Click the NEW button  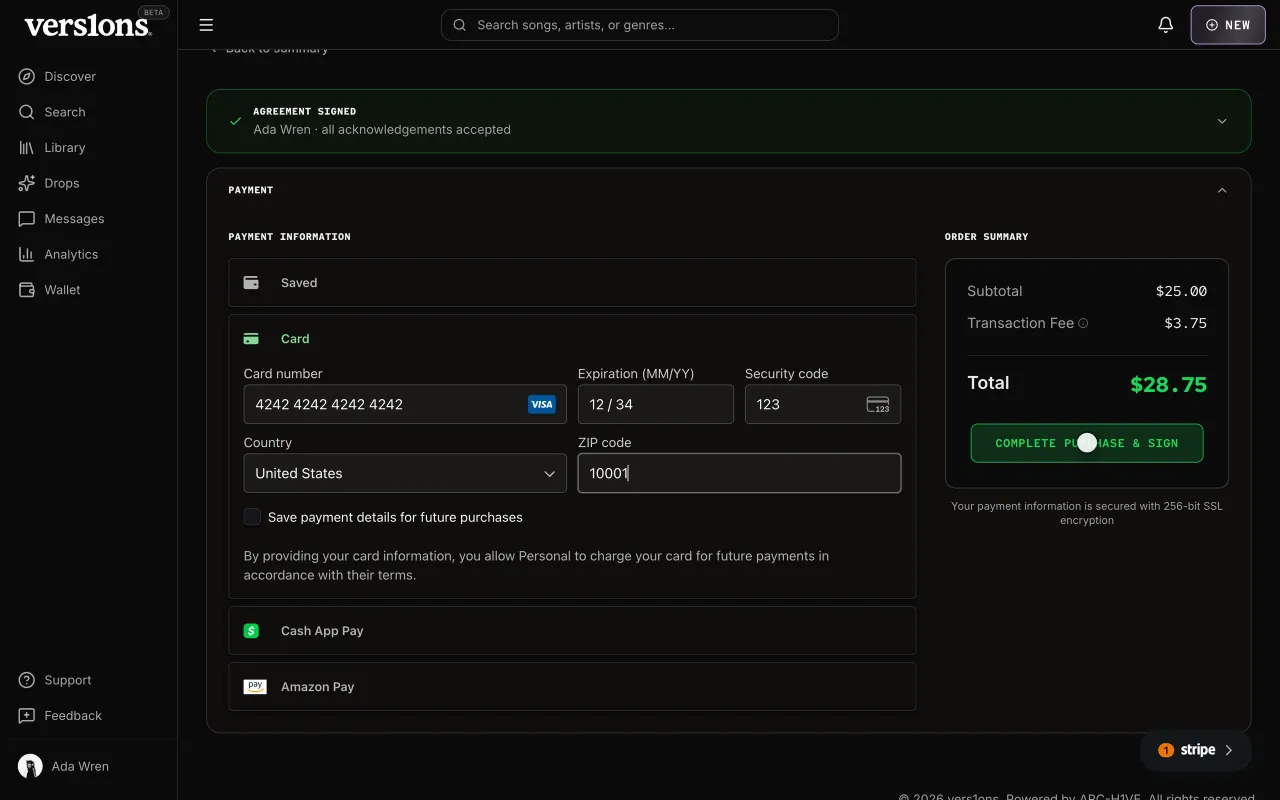point(1228,25)
